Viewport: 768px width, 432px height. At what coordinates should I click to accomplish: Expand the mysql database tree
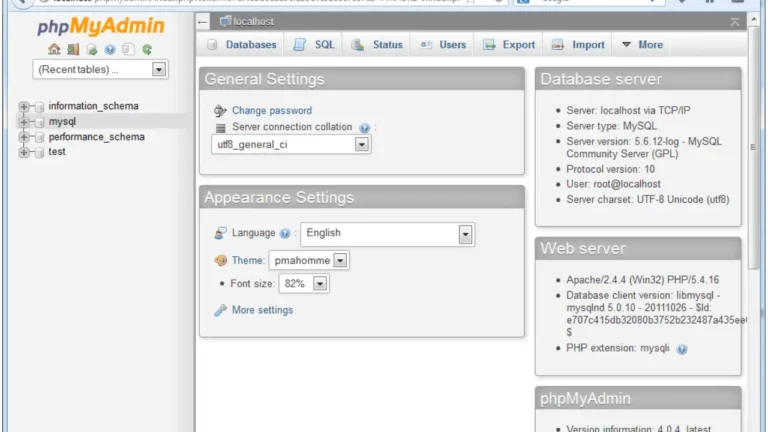click(24, 121)
